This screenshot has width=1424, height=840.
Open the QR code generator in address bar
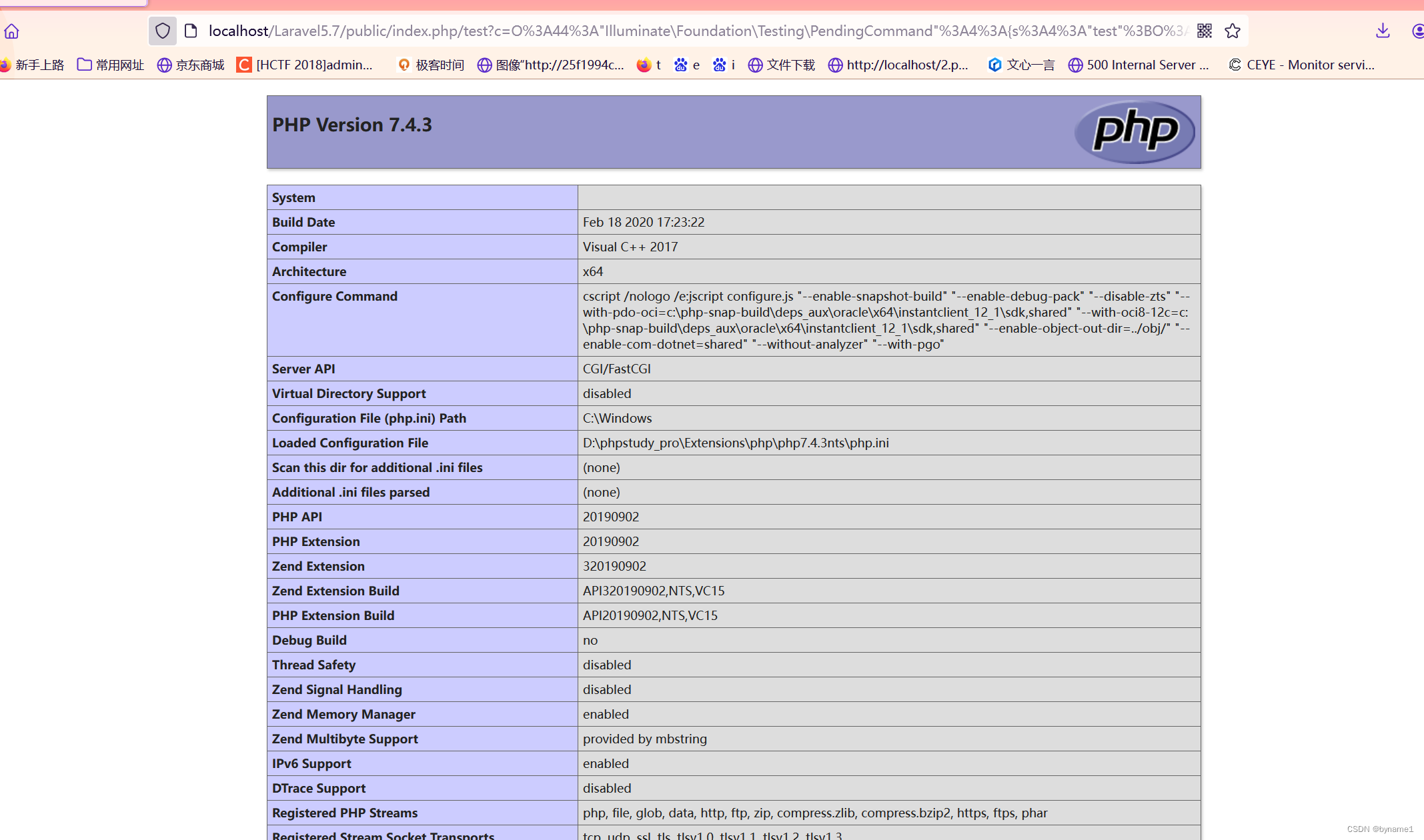point(1205,31)
